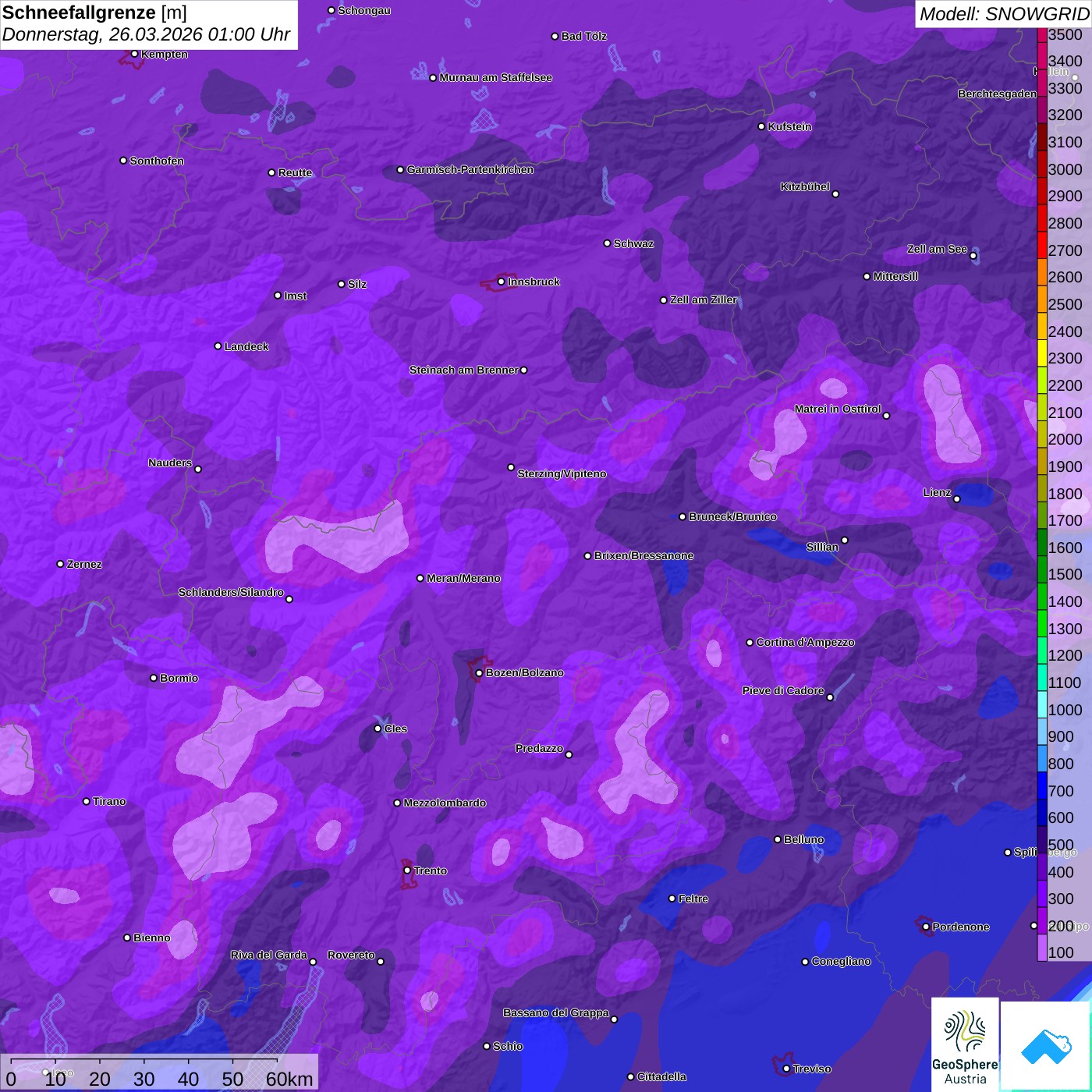
Task: Click the Matrei in Osttirol label
Action: point(838,409)
